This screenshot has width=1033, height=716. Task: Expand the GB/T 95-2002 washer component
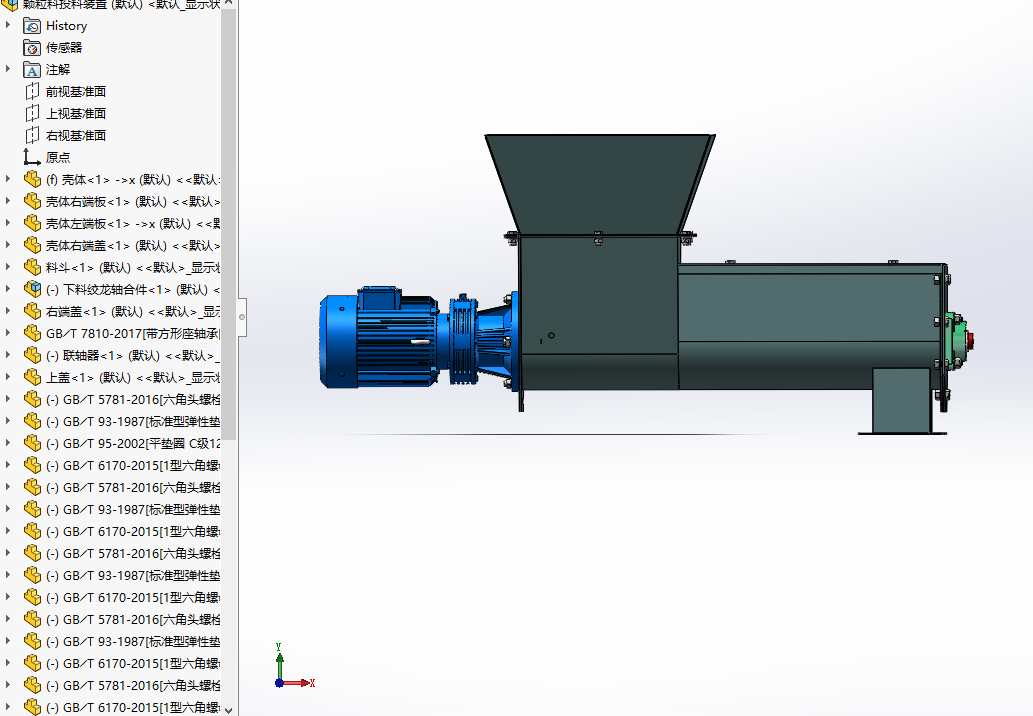point(8,443)
